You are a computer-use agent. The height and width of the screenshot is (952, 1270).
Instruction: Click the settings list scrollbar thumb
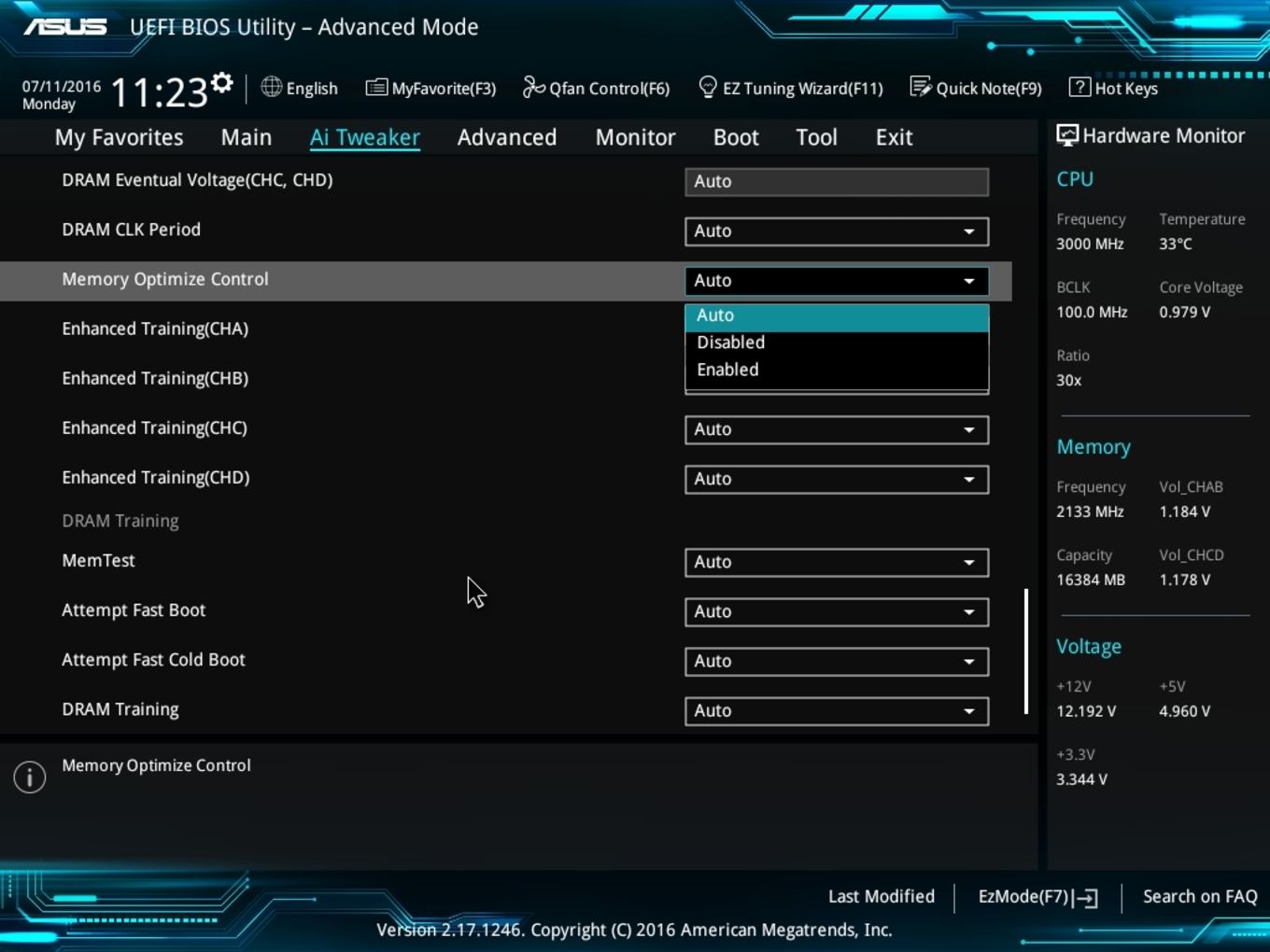(1026, 651)
